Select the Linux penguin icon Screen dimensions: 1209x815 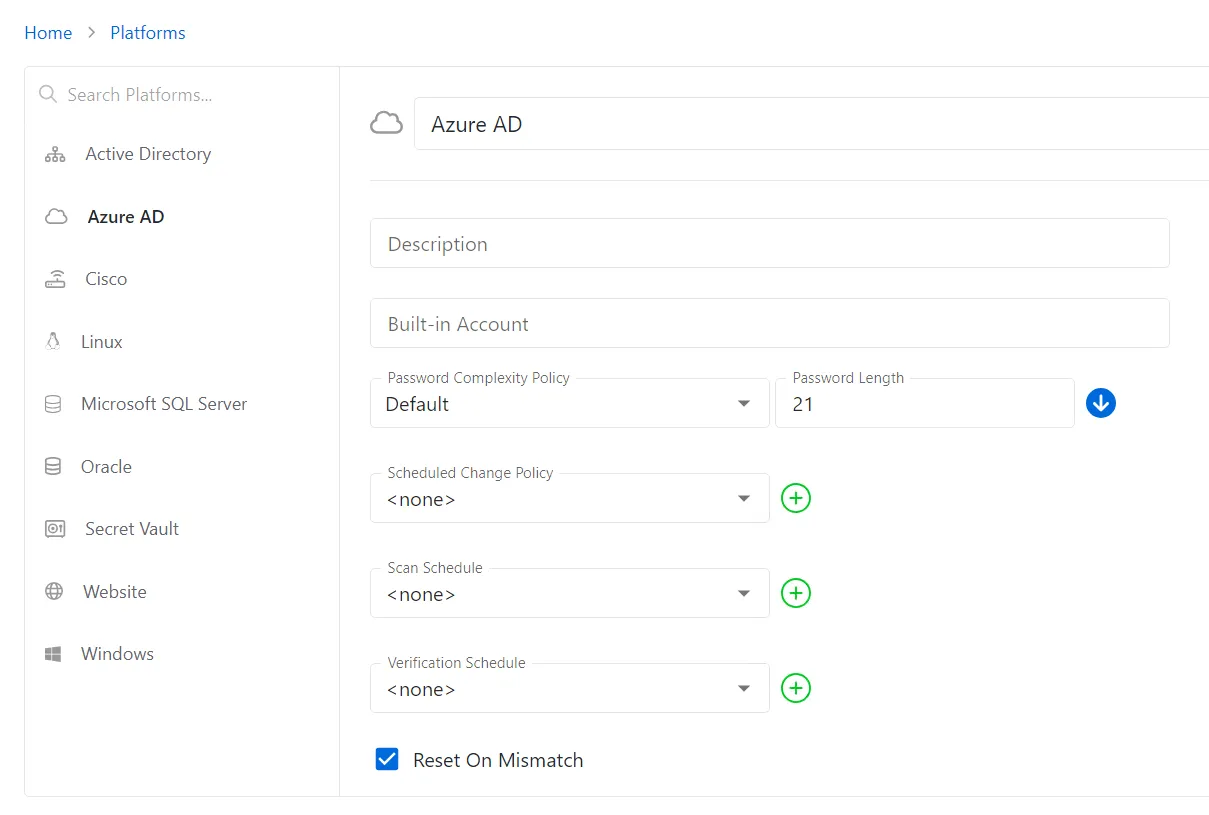pyautogui.click(x=54, y=341)
